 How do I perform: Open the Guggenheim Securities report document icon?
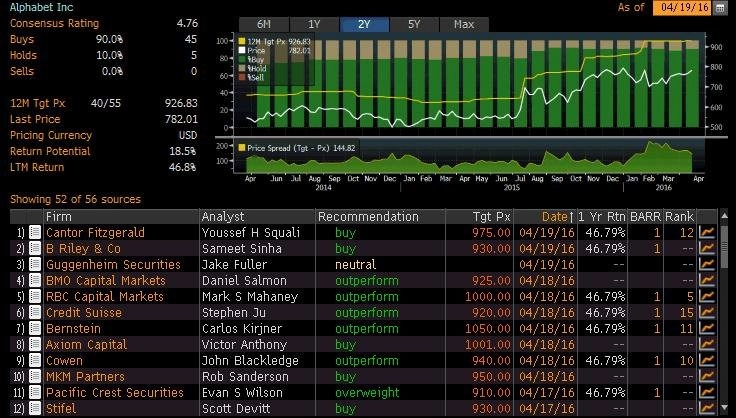(x=35, y=264)
